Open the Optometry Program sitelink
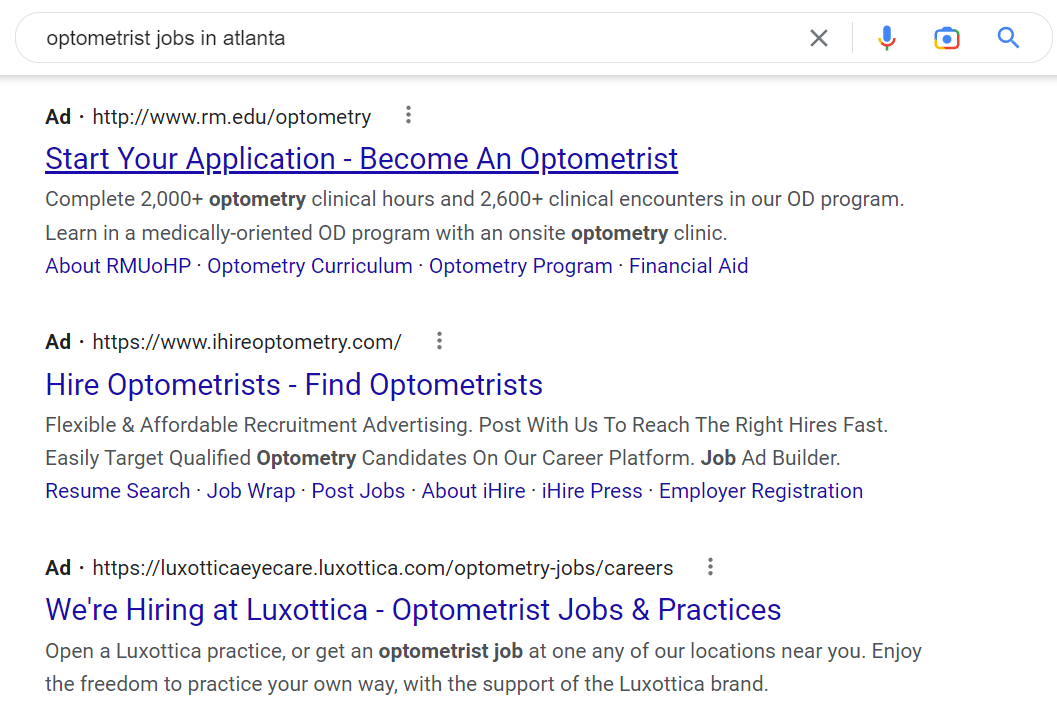This screenshot has width=1057, height=711. 520,265
